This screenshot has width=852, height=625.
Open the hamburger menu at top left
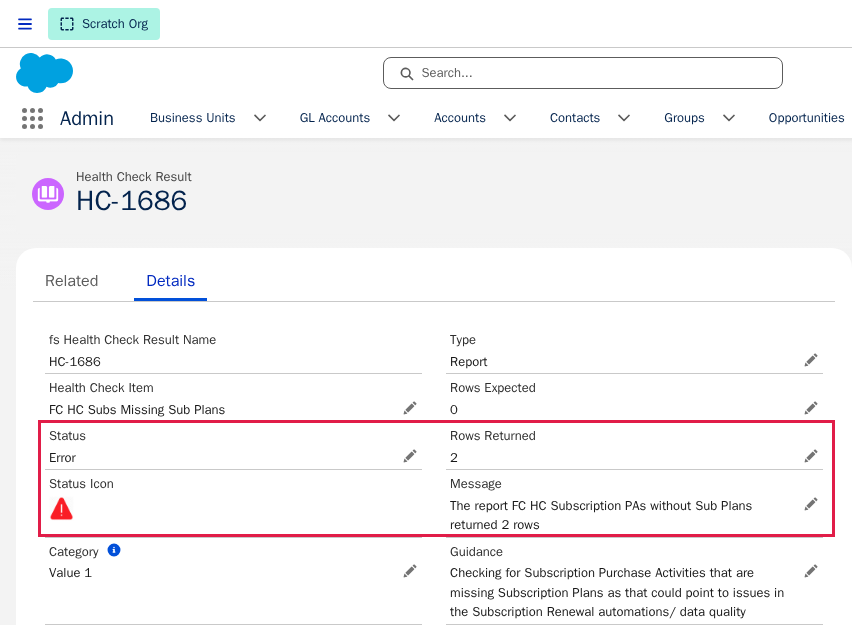25,24
